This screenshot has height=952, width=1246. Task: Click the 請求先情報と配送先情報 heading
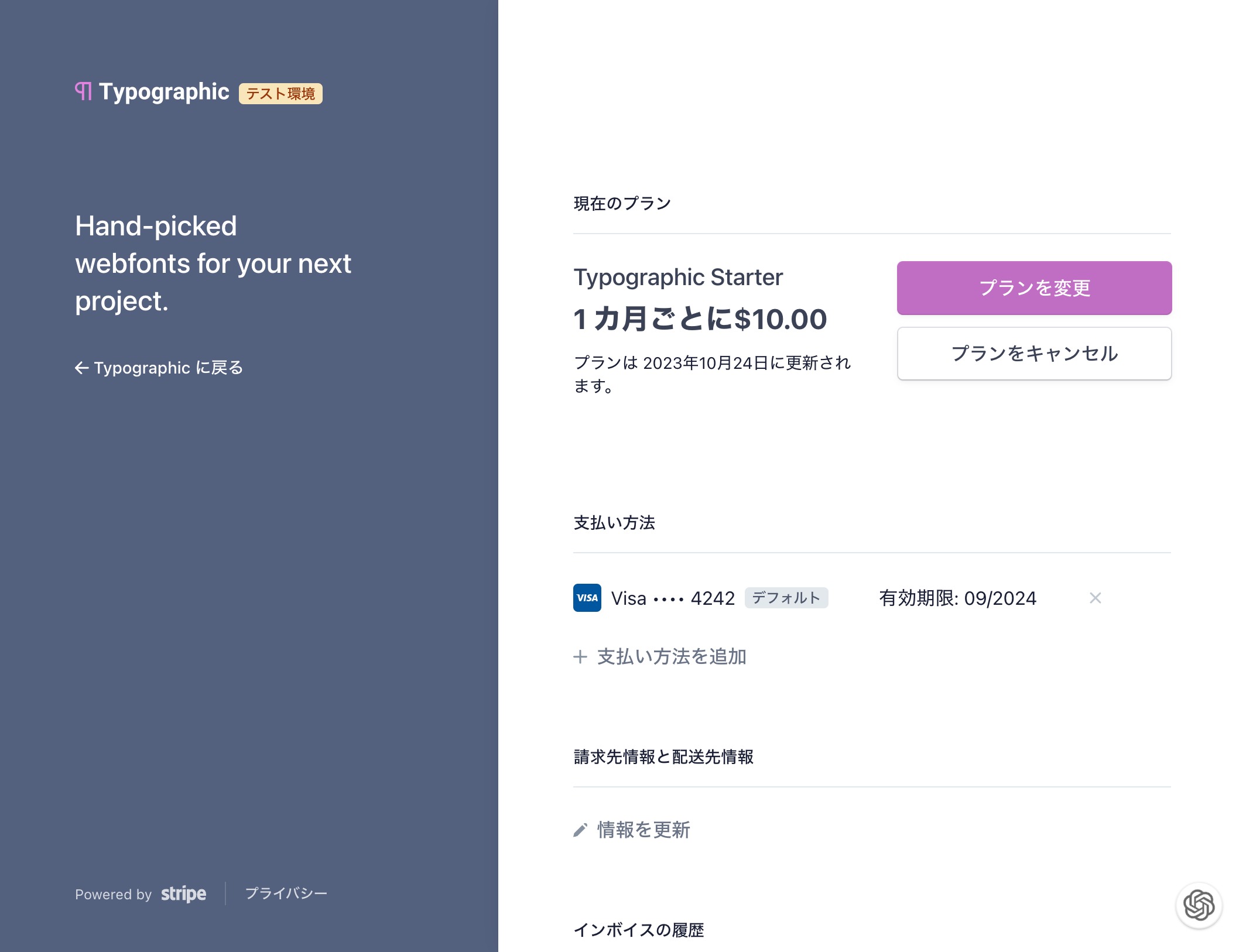(663, 757)
